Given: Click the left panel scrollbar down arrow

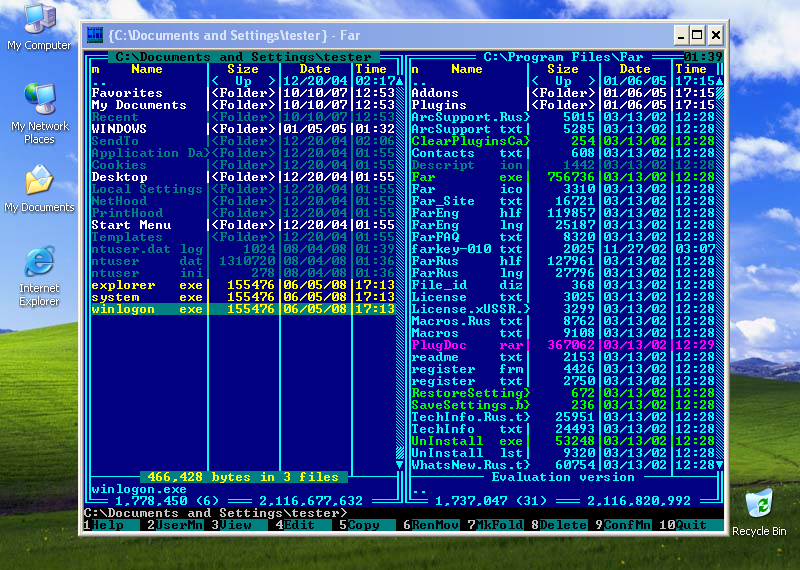Looking at the screenshot, I should [399, 465].
